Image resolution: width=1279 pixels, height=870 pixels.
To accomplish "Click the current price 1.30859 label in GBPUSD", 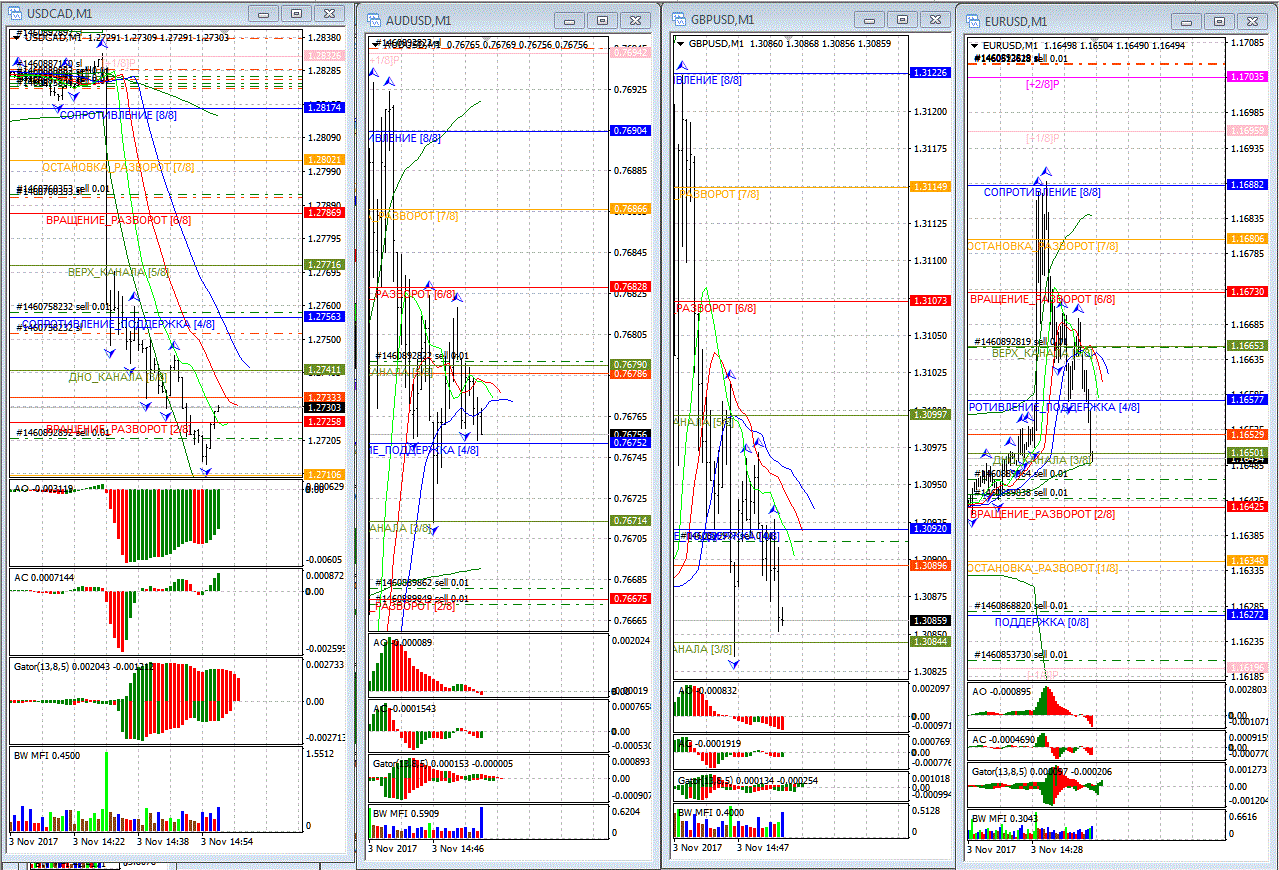I will (x=929, y=620).
